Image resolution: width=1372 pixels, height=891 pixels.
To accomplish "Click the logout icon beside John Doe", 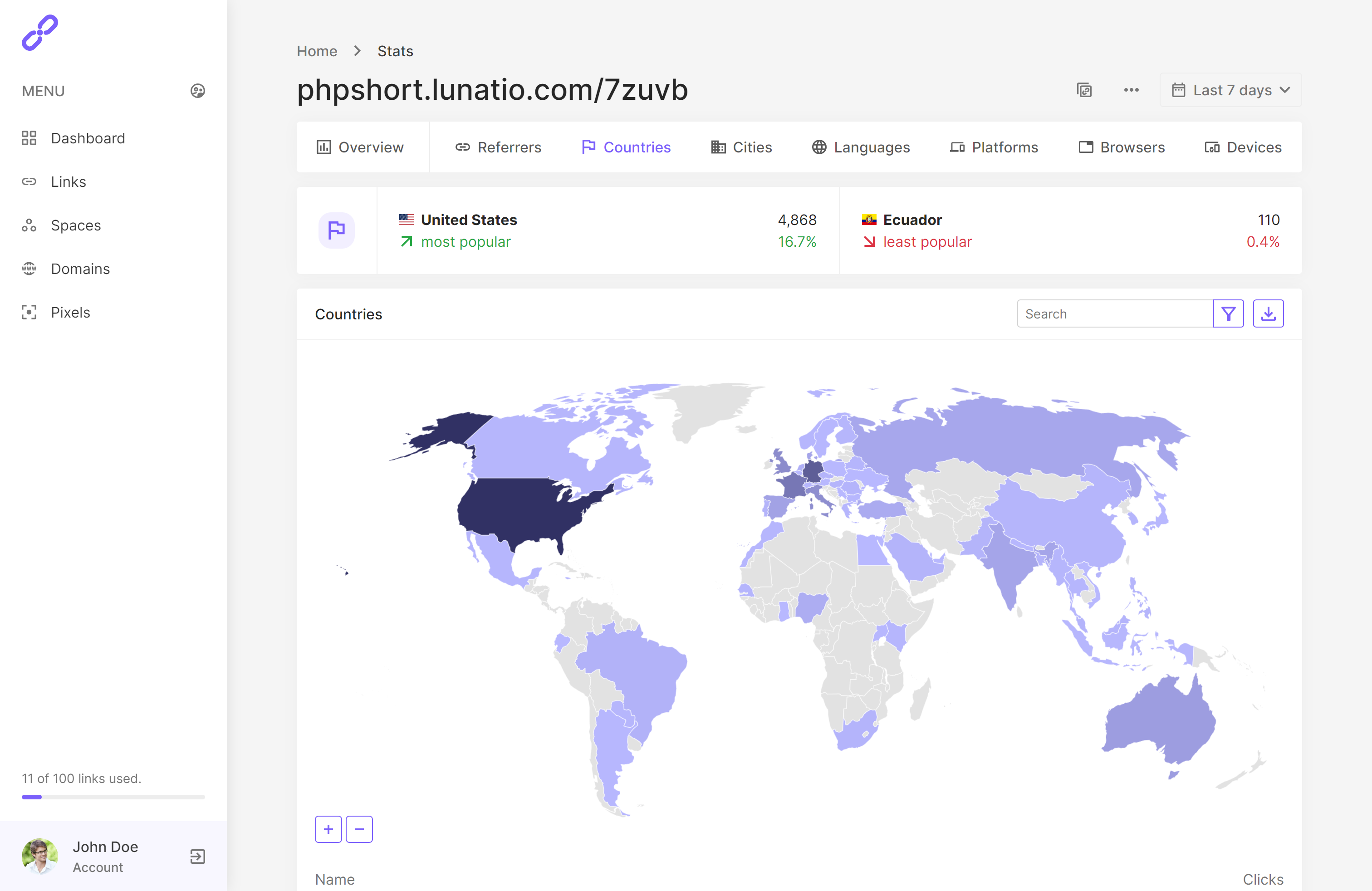I will 198,857.
